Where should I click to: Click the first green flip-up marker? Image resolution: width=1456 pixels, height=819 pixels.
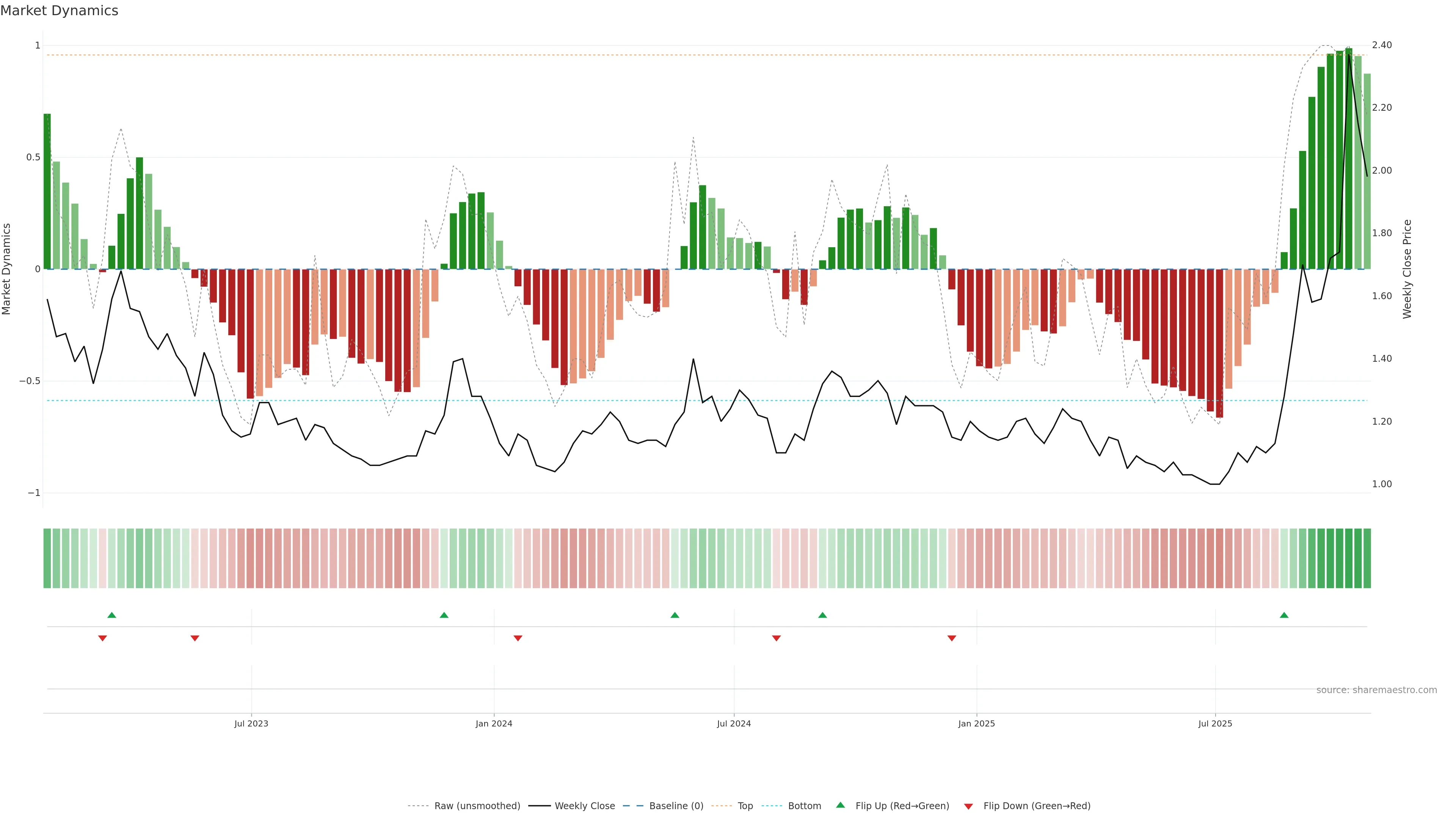pyautogui.click(x=112, y=615)
